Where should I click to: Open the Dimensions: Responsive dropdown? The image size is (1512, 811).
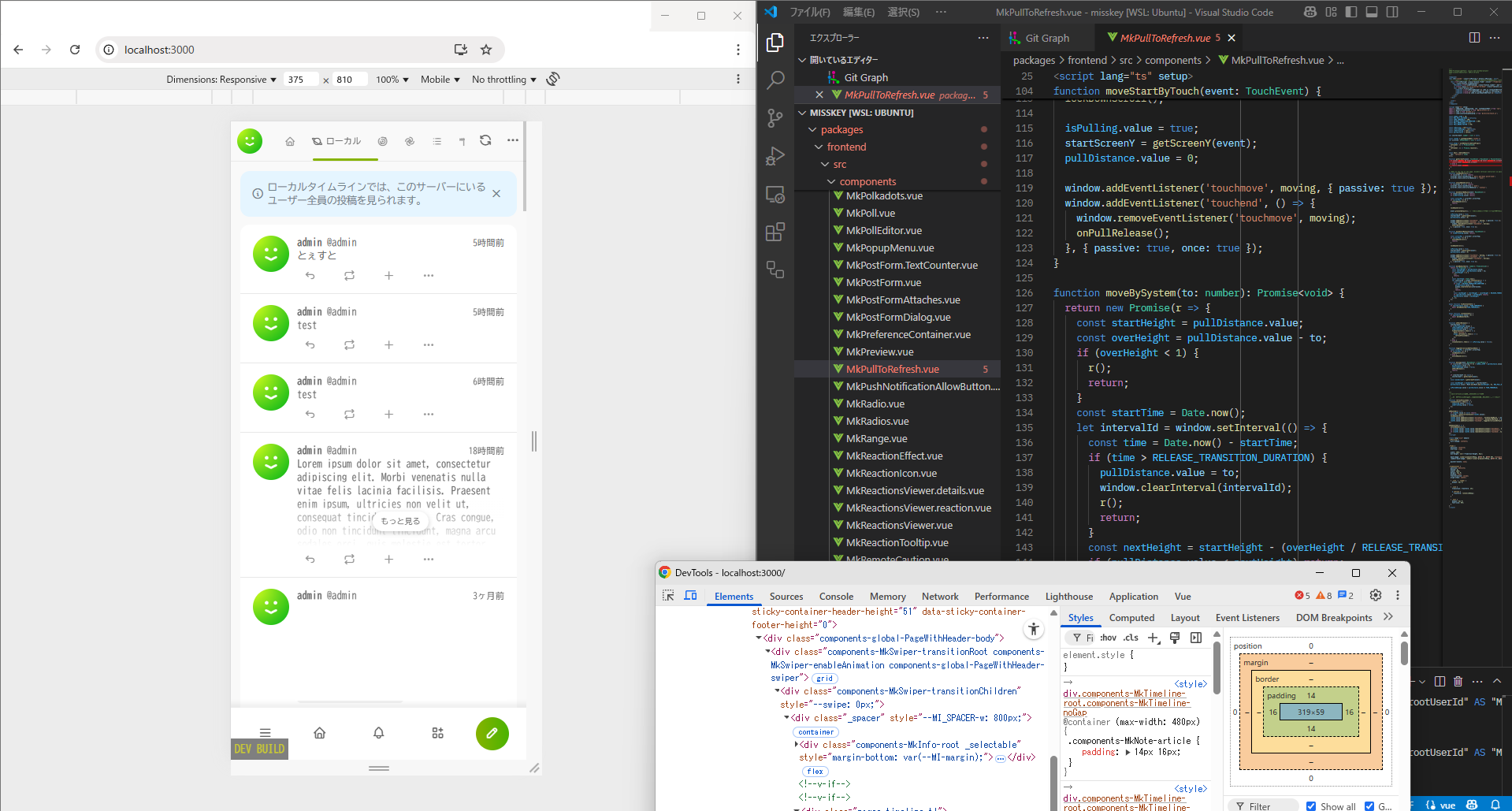tap(221, 80)
